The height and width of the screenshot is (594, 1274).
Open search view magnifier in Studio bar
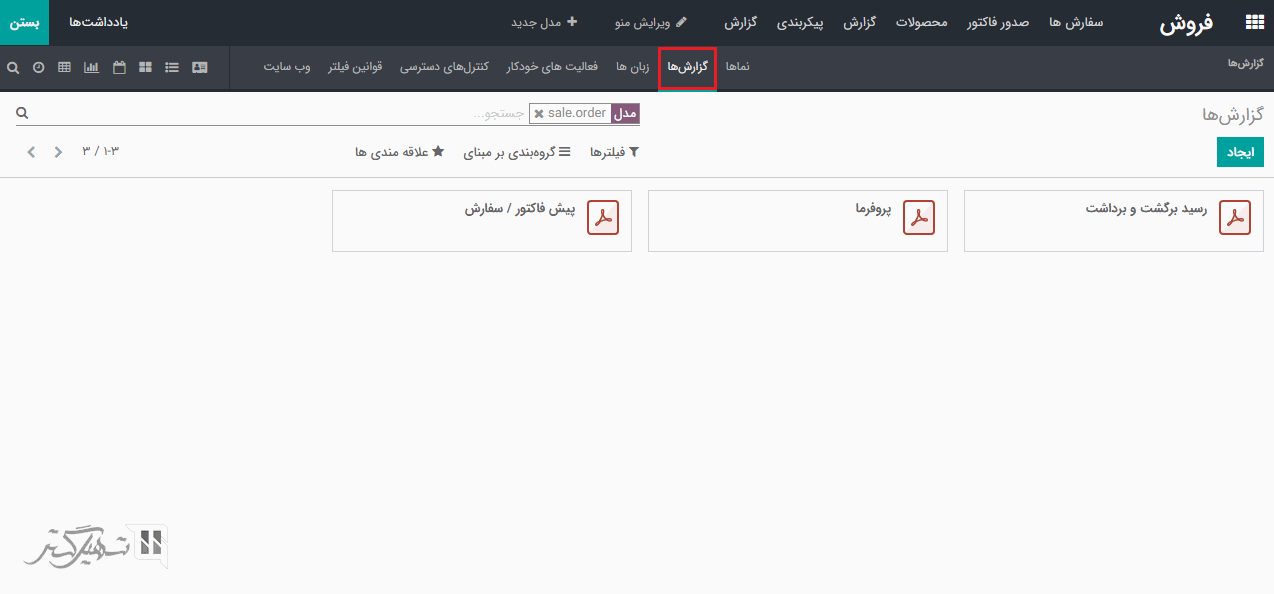[x=13, y=67]
